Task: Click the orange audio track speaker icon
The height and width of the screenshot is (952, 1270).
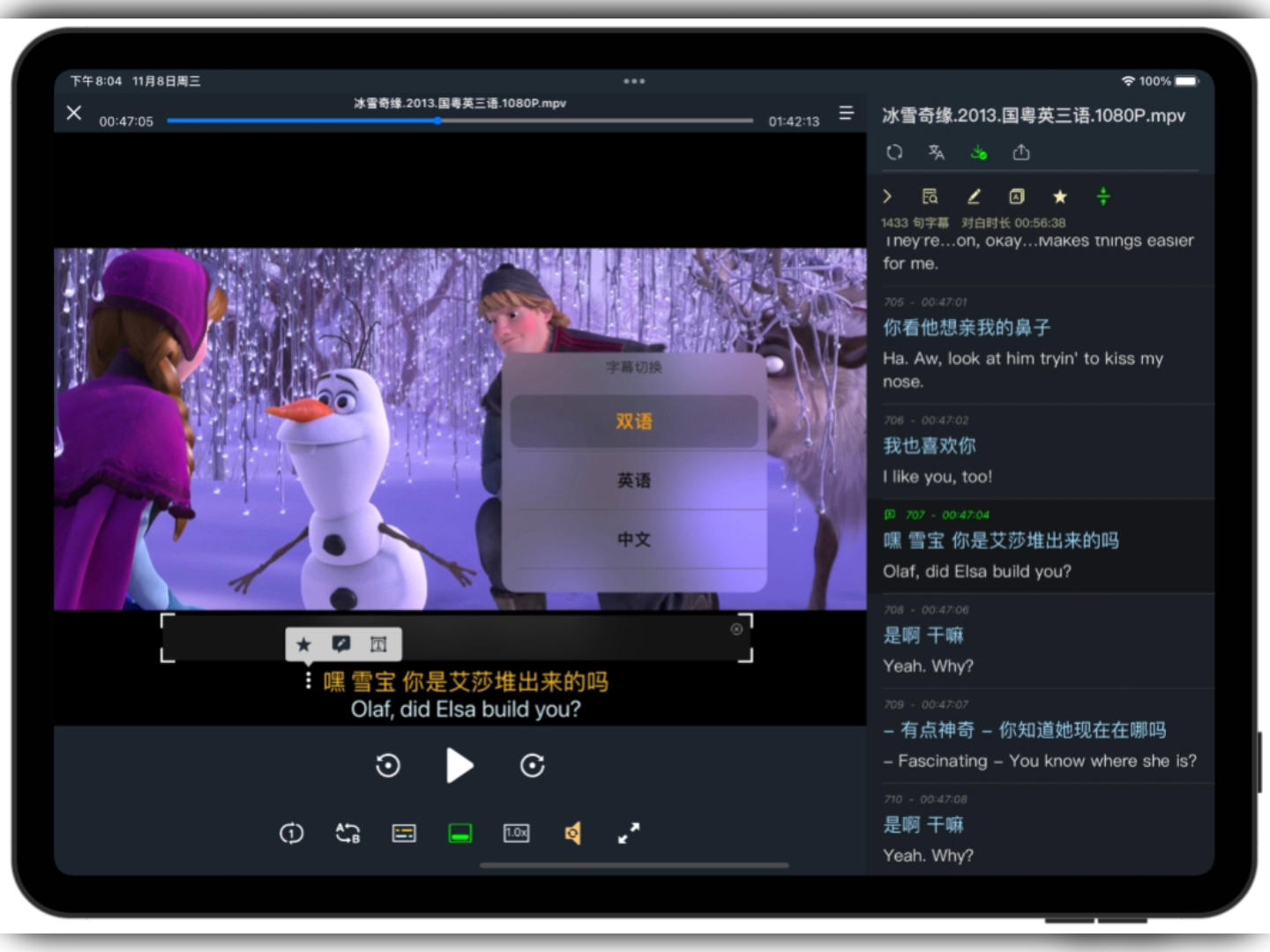Action: (x=573, y=833)
